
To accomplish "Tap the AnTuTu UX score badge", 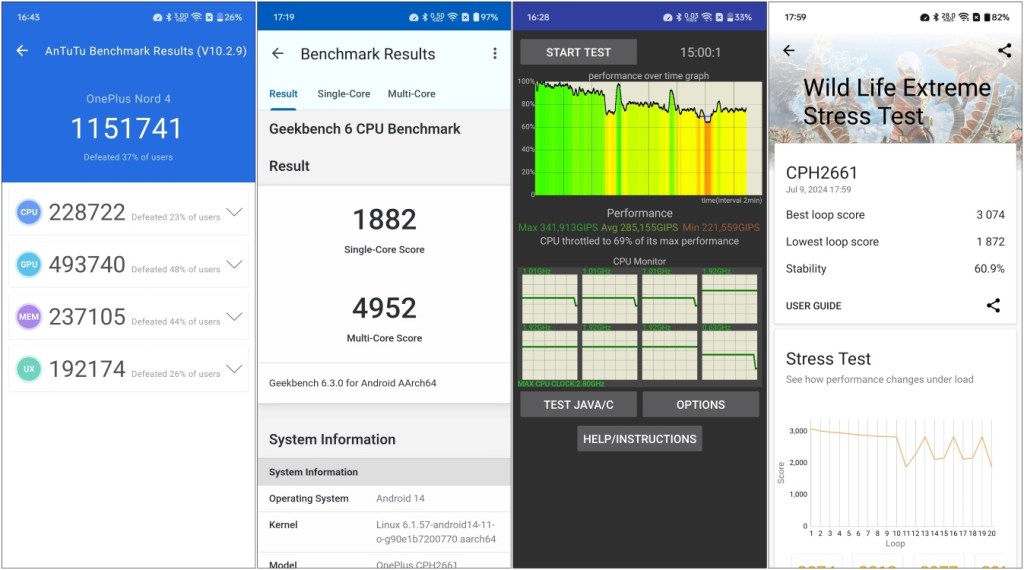I will click(29, 369).
